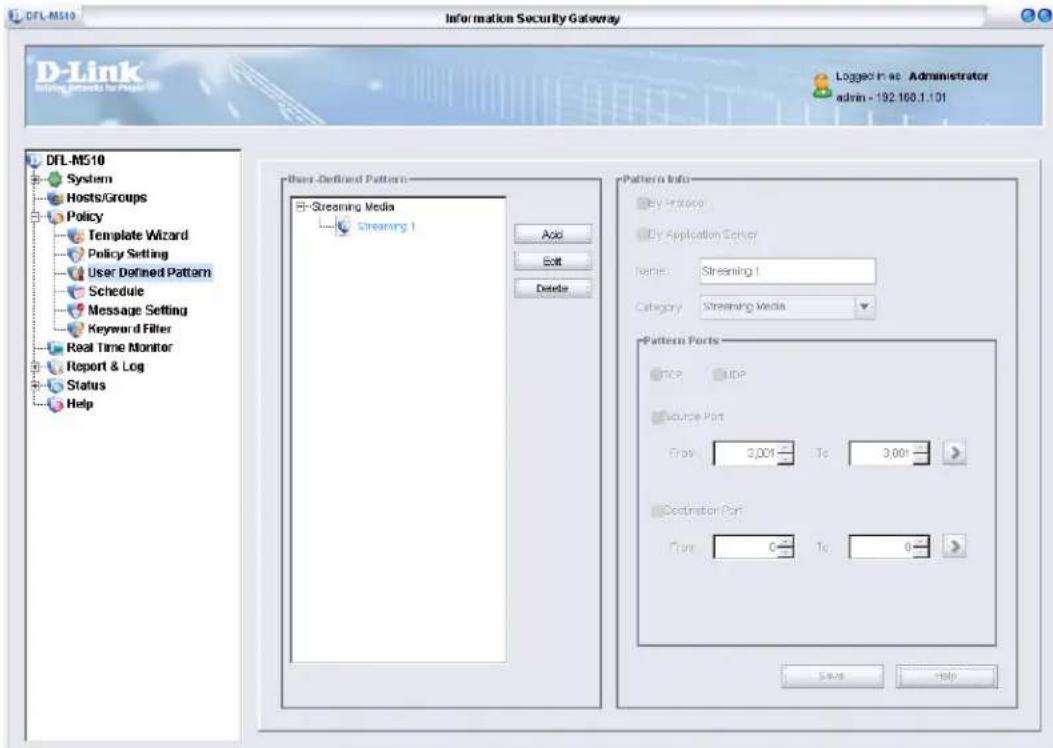
Task: Click the Name input field
Action: [787, 271]
